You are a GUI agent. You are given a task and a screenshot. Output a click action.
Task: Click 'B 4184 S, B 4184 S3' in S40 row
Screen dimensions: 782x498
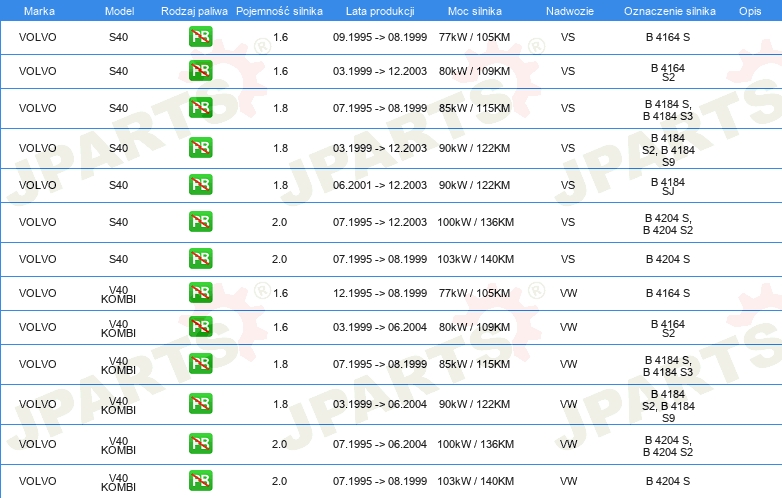668,110
